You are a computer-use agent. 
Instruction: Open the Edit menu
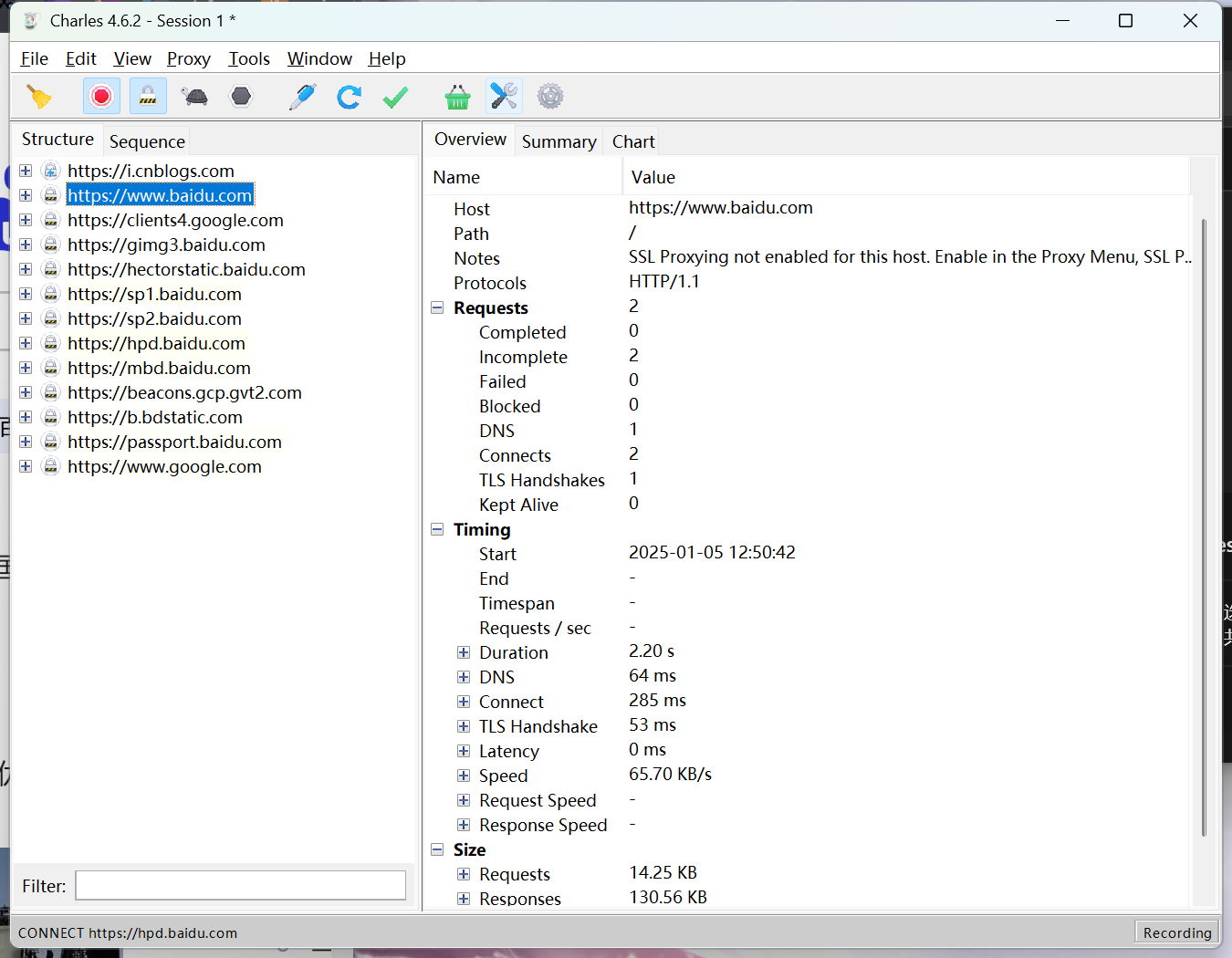81,58
